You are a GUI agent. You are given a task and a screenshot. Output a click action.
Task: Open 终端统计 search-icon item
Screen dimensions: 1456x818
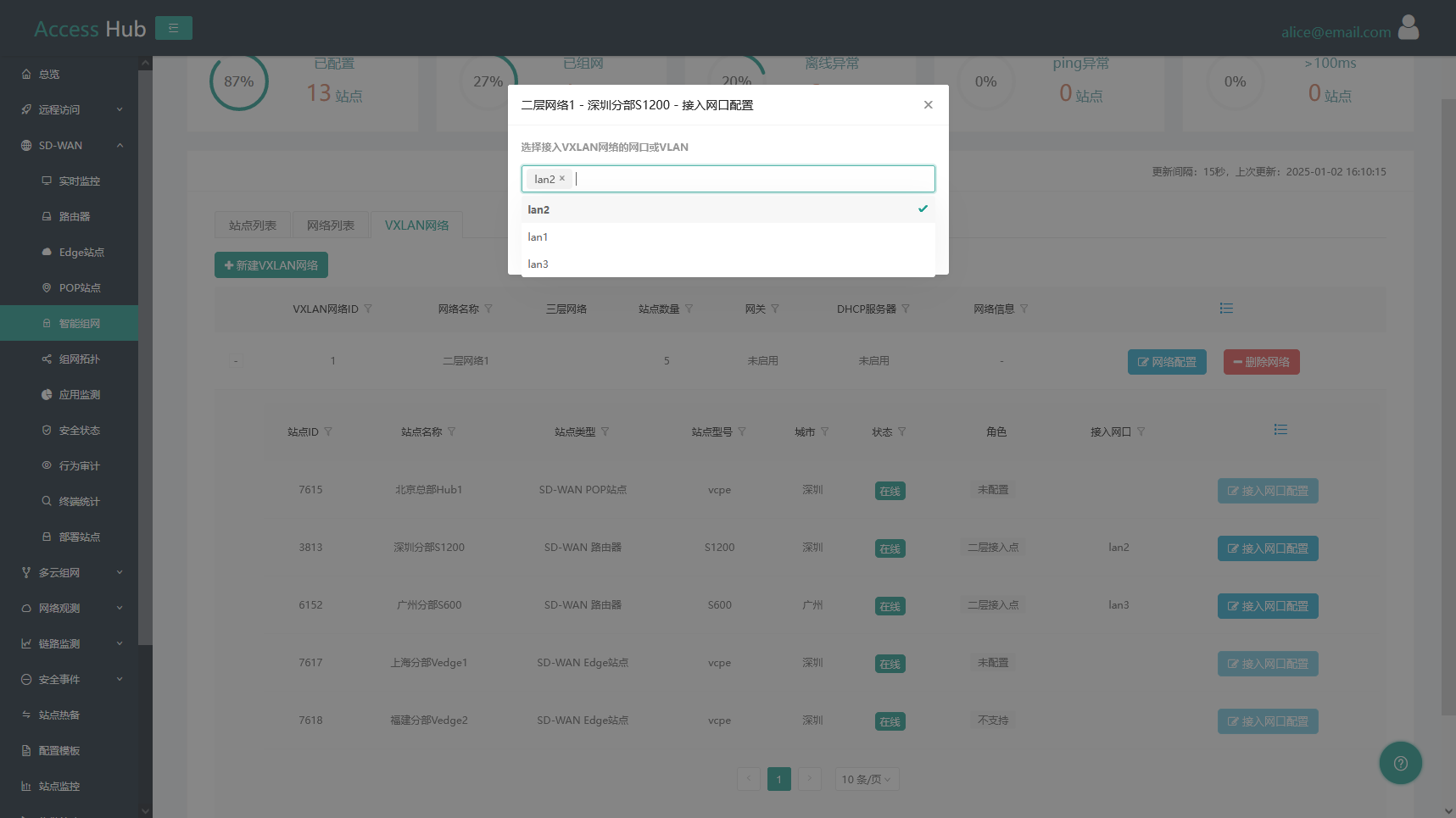tap(69, 502)
